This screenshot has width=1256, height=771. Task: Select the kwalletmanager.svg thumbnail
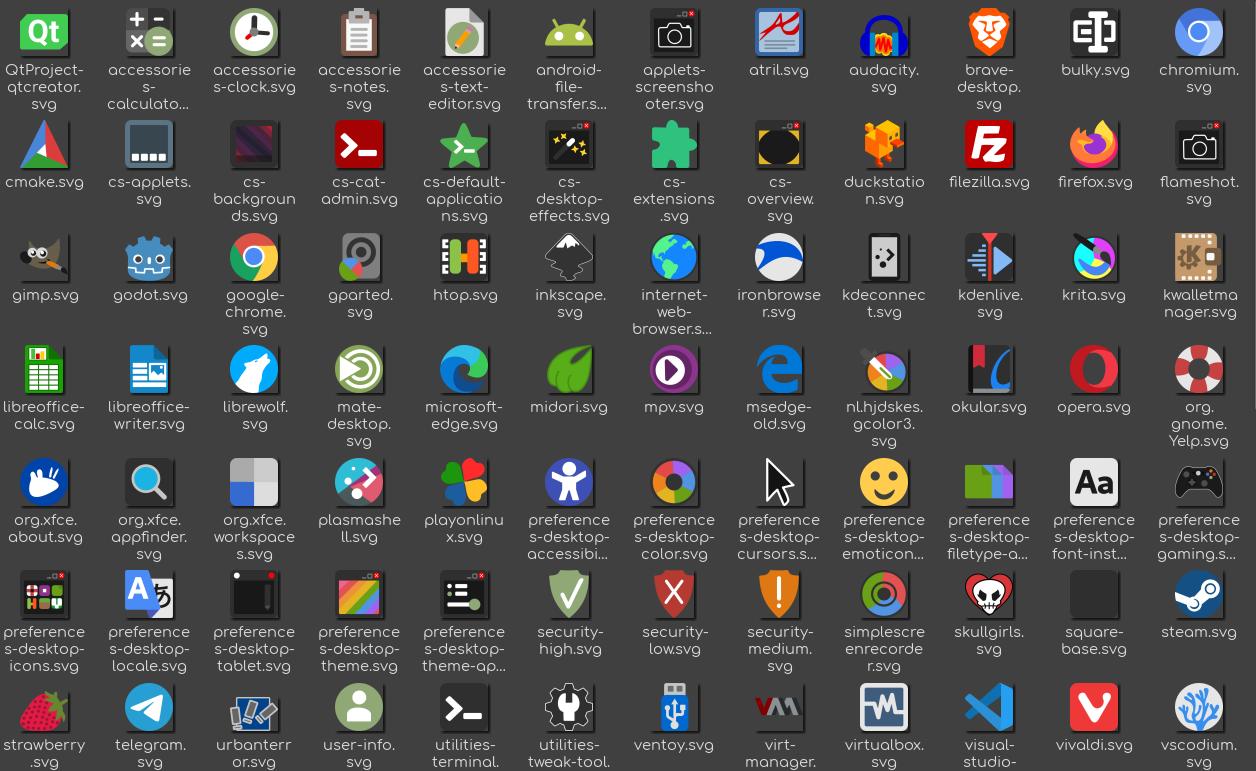tap(1199, 258)
